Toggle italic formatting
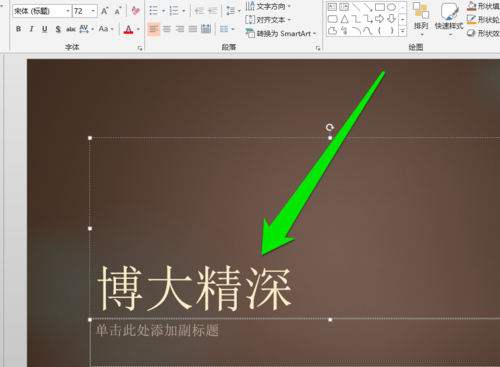Image resolution: width=500 pixels, height=367 pixels. 32,29
